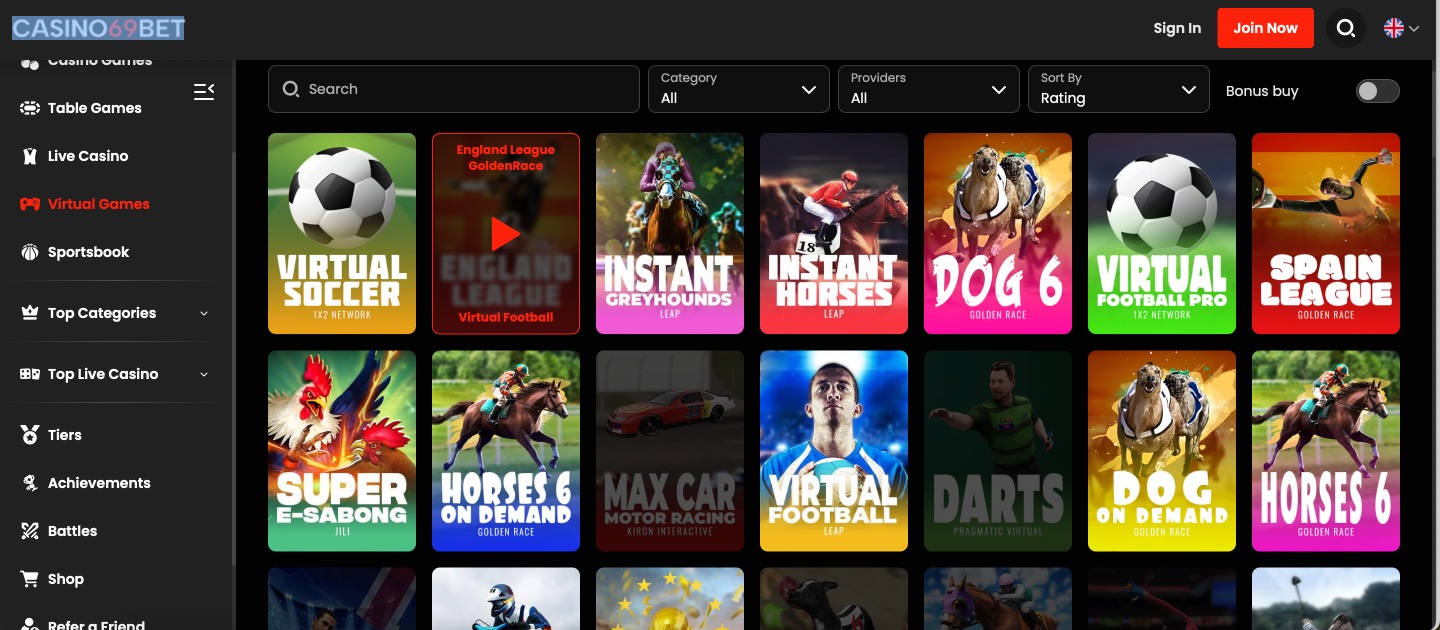Click the Sportsbook basketball icon
Screen dimensions: 1440x630
tap(30, 252)
